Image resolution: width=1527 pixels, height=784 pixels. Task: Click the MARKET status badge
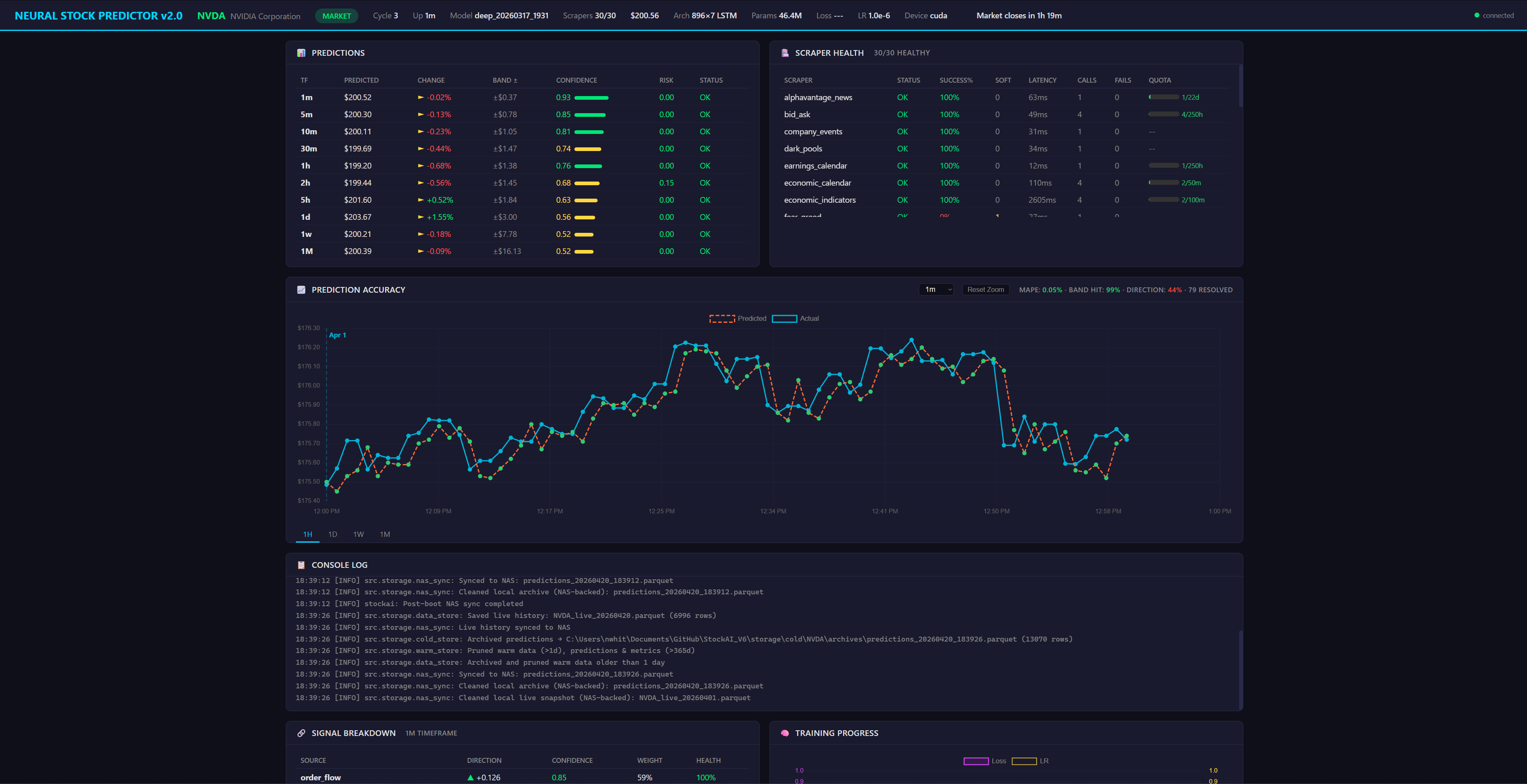[x=336, y=16]
